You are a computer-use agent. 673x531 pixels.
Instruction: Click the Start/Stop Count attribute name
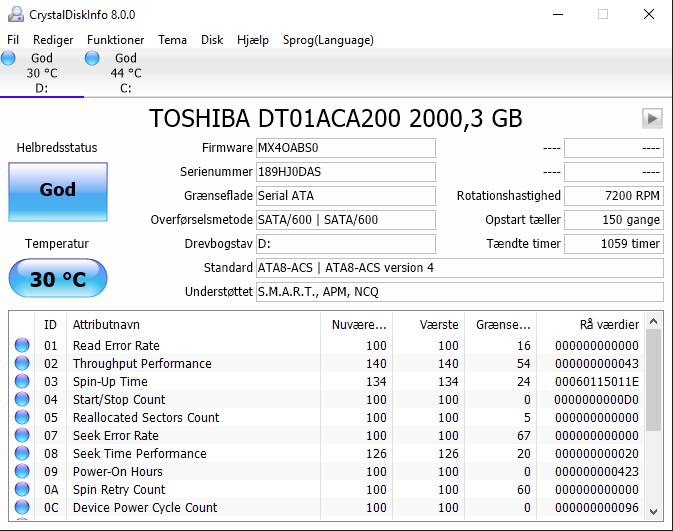click(x=119, y=400)
